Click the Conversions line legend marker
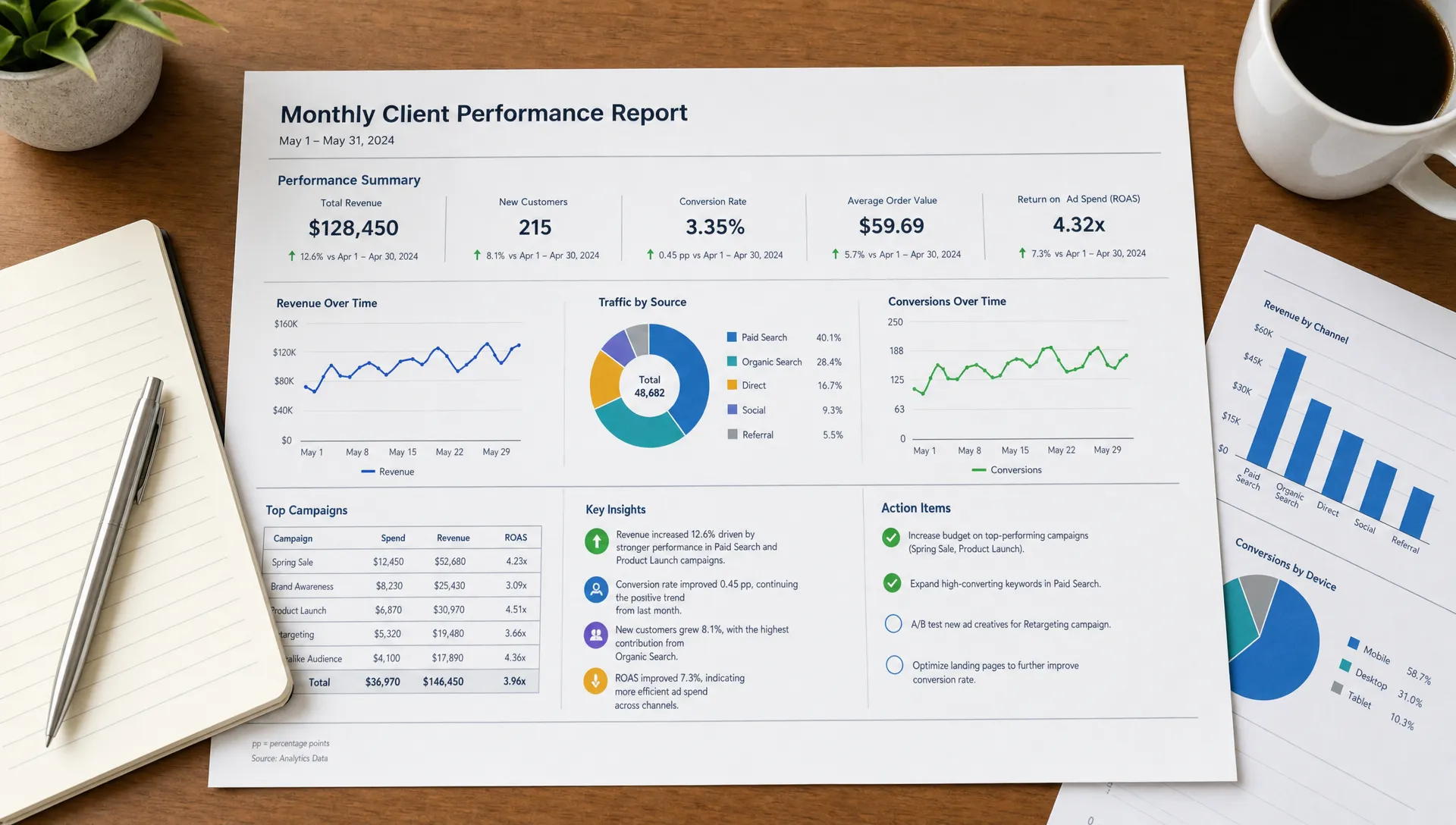1456x825 pixels. point(978,470)
